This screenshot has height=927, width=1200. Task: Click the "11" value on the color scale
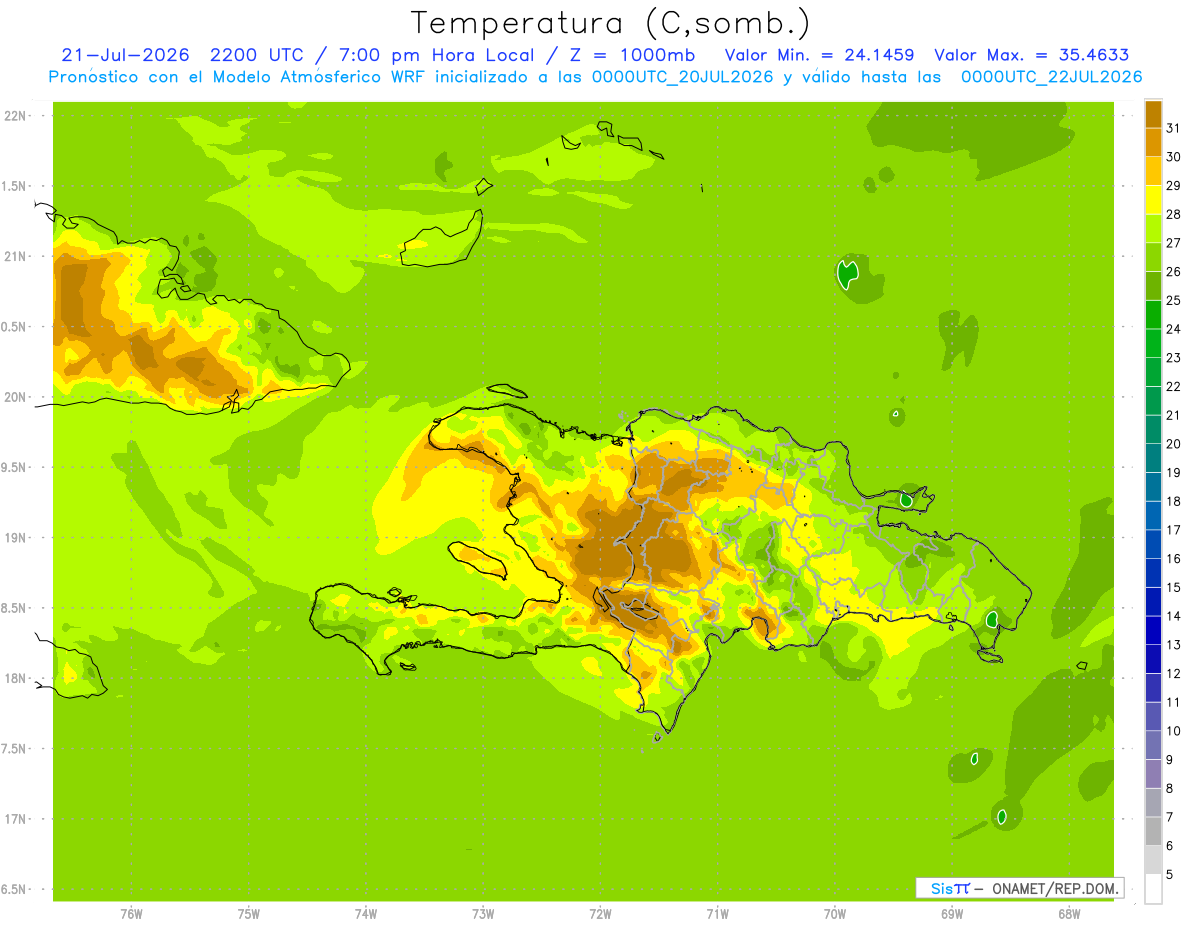(x=1174, y=702)
